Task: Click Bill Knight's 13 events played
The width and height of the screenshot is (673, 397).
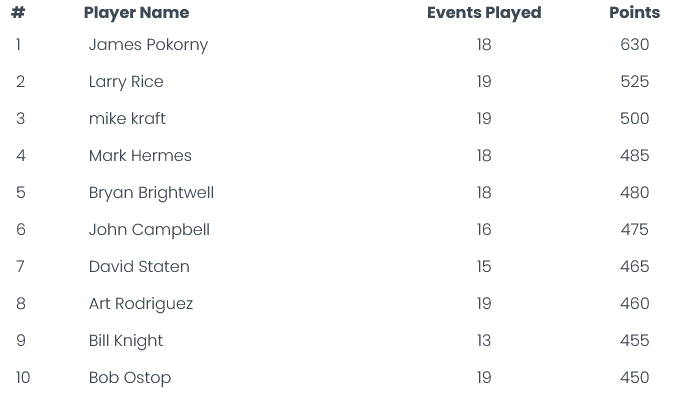Action: click(484, 340)
